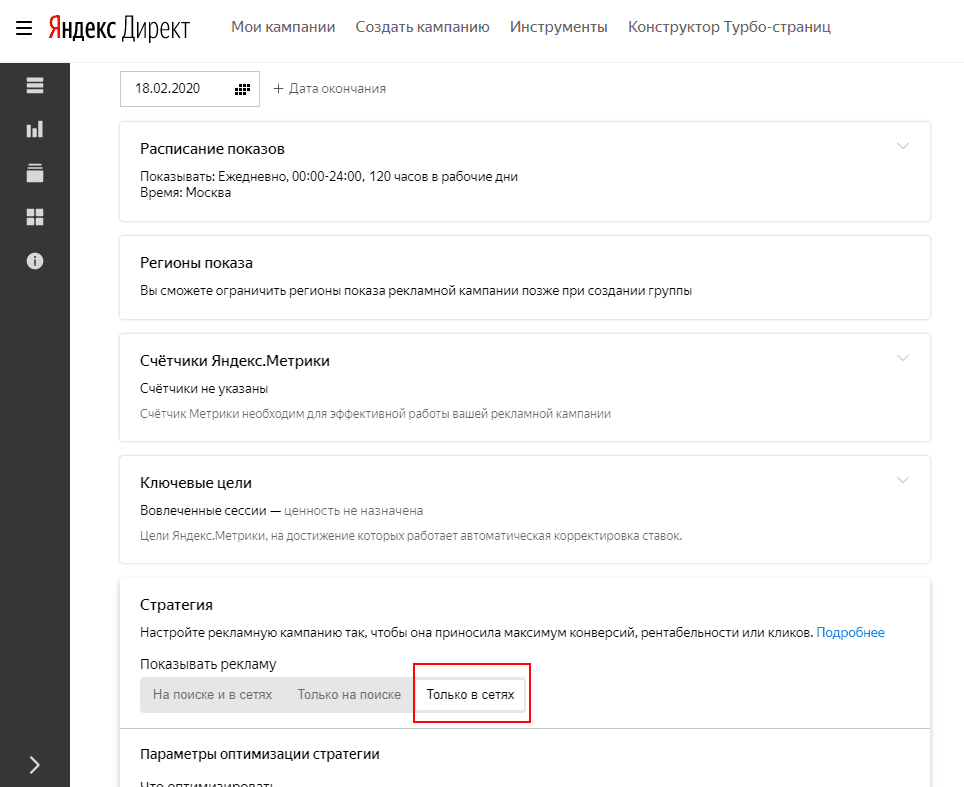The image size is (964, 787).
Task: Expand the Счётчики Яндекс.Метрики section chevron
Action: tap(903, 358)
